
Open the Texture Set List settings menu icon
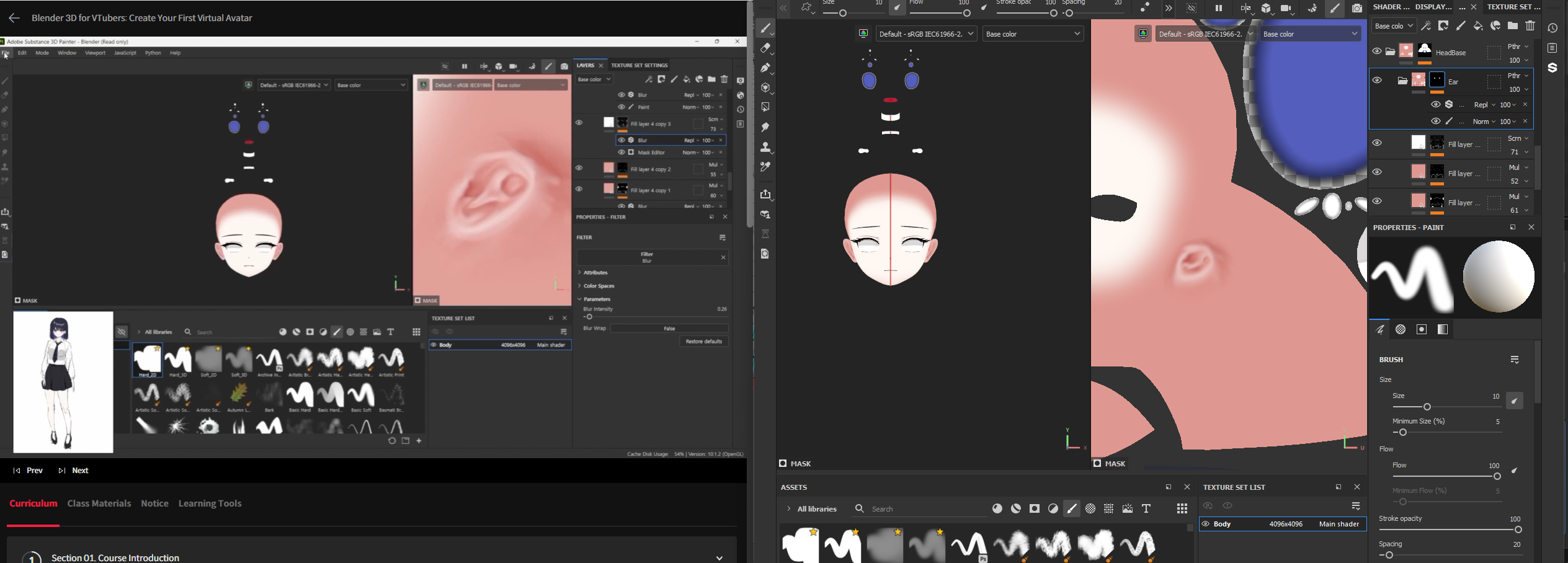(1356, 506)
